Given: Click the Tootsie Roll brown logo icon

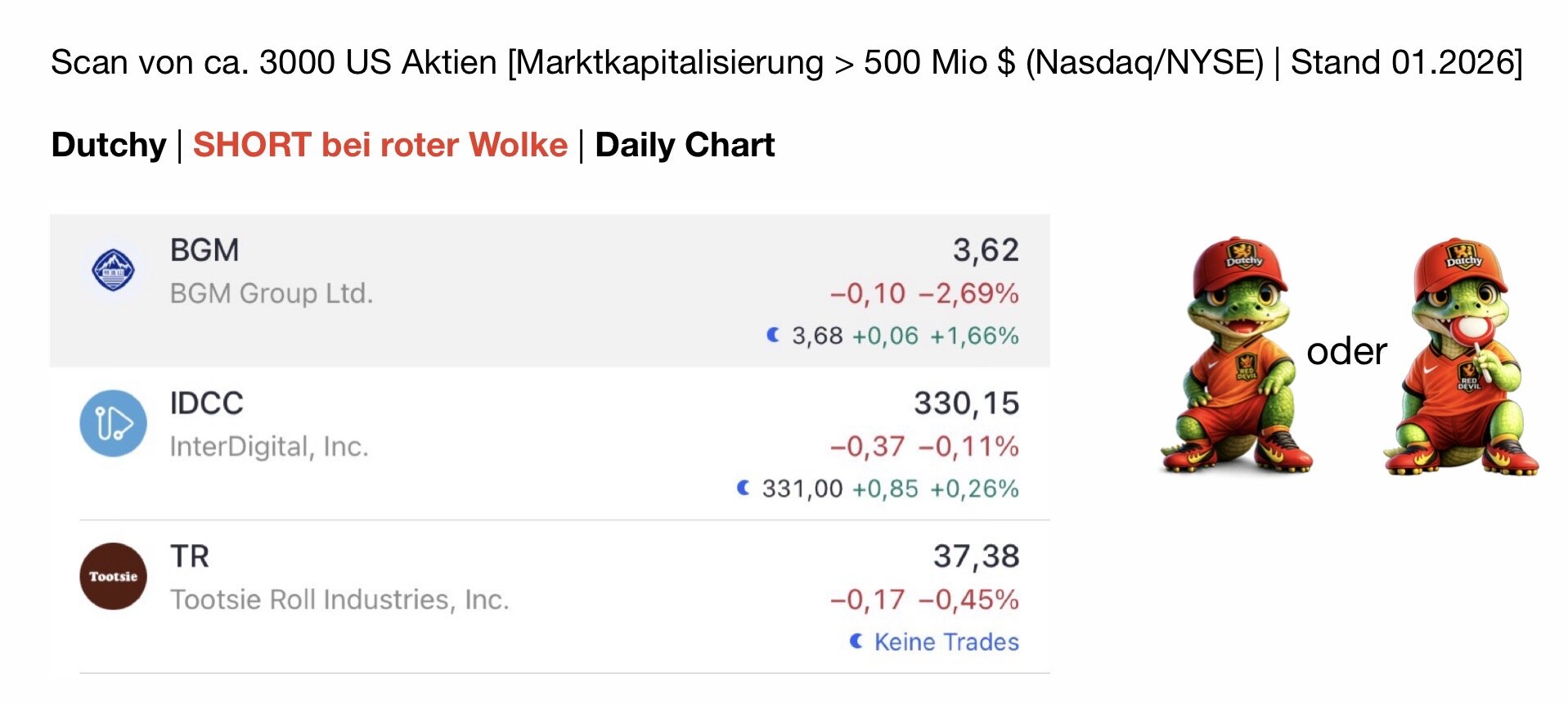Looking at the screenshot, I should click(x=114, y=576).
